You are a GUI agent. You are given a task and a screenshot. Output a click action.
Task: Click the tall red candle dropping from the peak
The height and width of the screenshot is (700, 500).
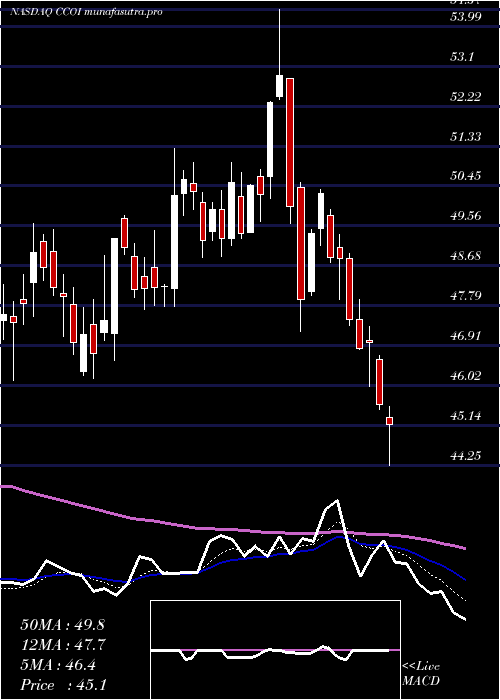290,142
